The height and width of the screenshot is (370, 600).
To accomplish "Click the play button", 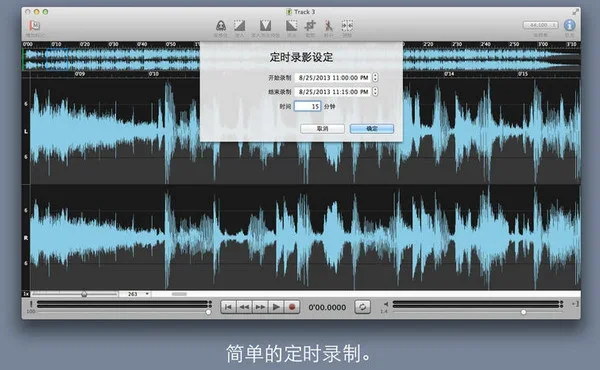I will tap(276, 307).
